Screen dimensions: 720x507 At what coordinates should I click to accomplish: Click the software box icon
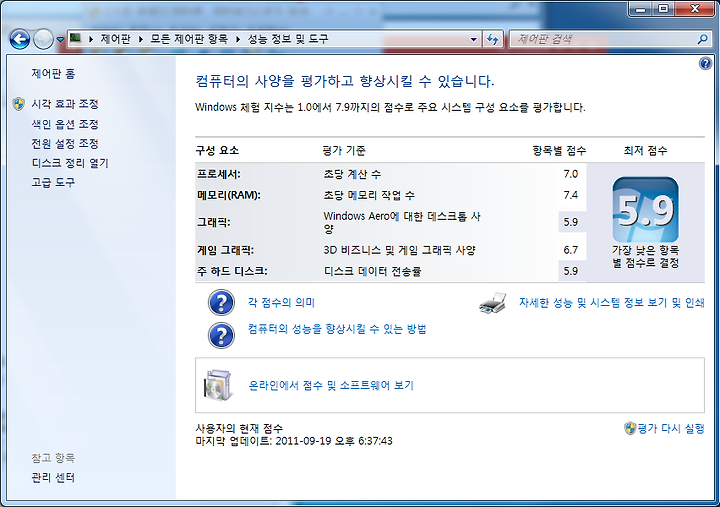click(217, 385)
